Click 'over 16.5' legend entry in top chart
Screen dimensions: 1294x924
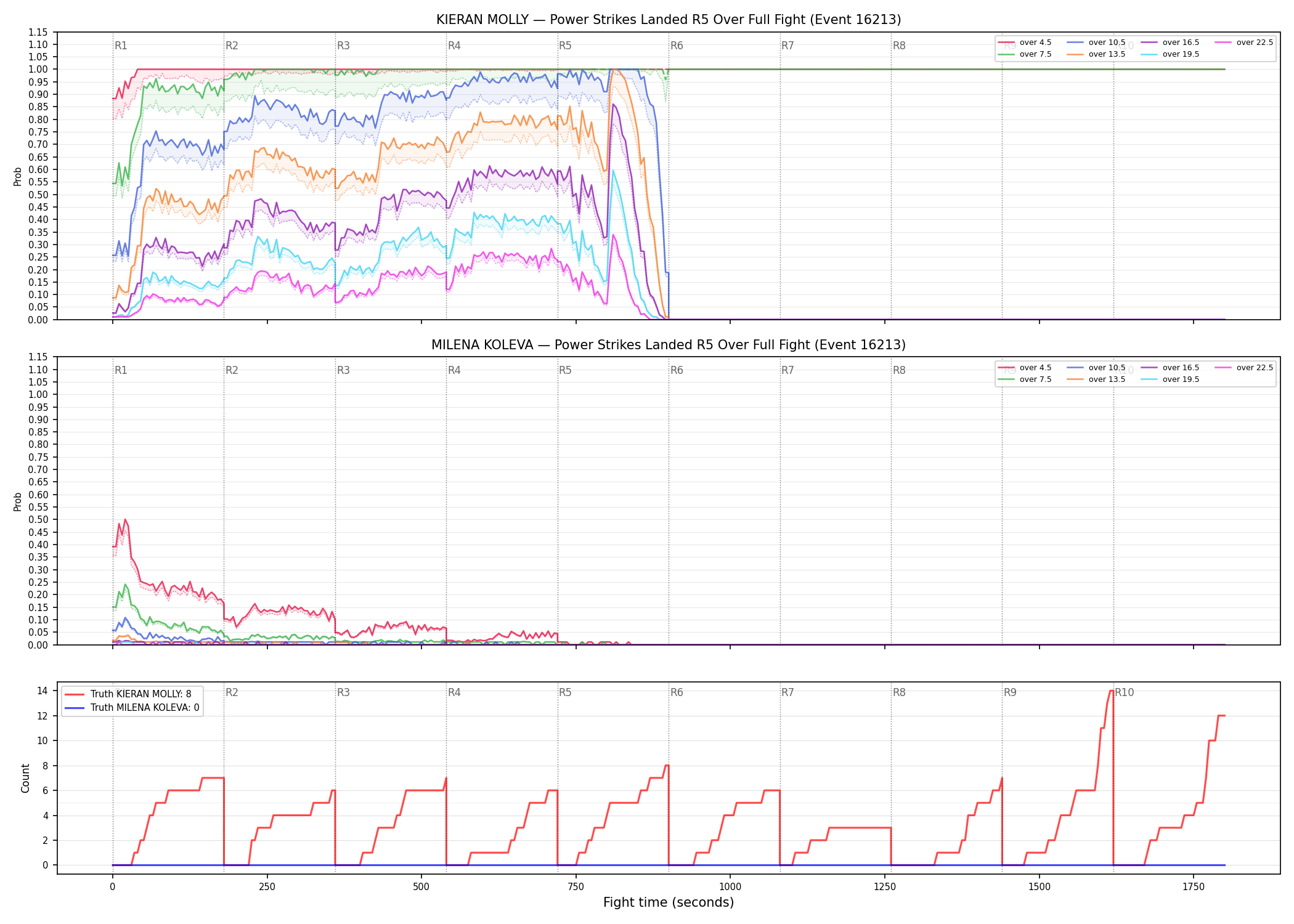pyautogui.click(x=1170, y=43)
